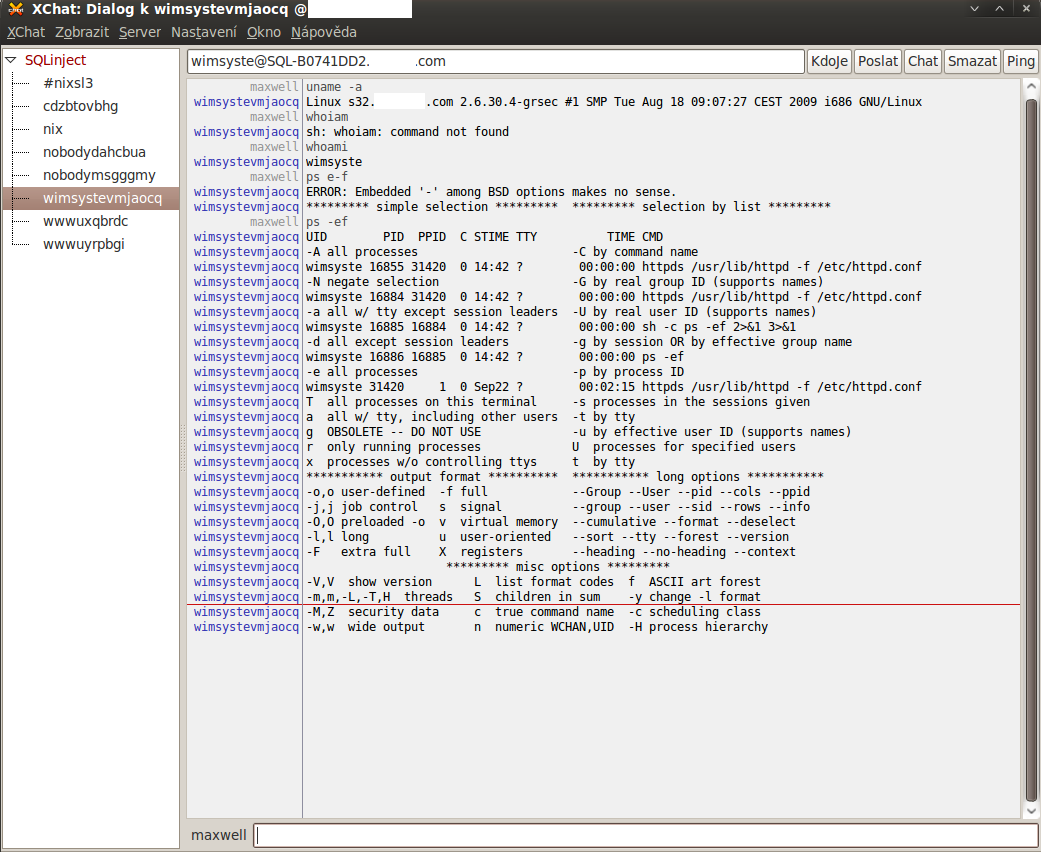
Task: Click the 'sh -c ps -ef 2>&1' line
Action: pyautogui.click(x=551, y=327)
